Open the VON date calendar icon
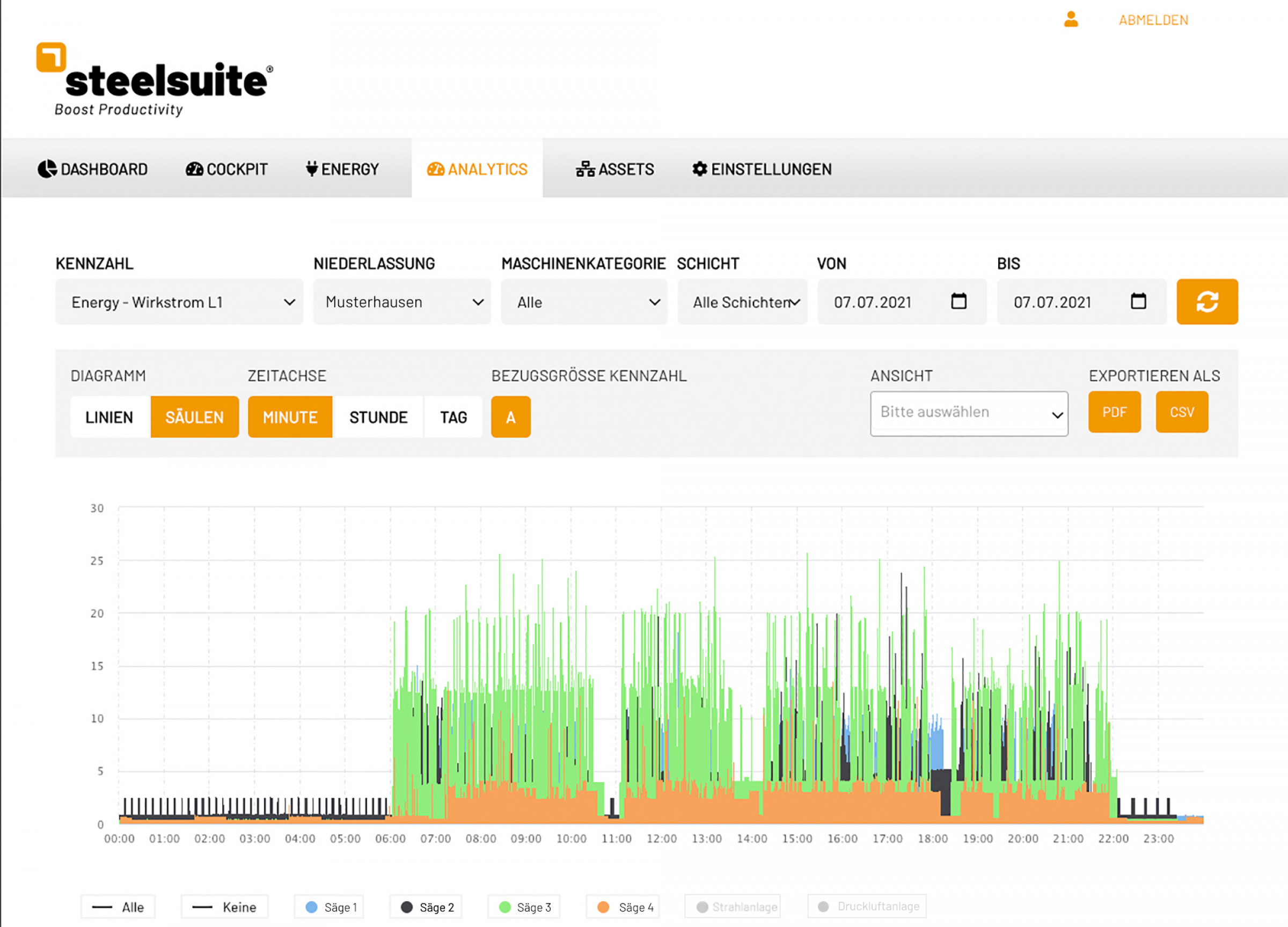The height and width of the screenshot is (927, 1288). 958,301
